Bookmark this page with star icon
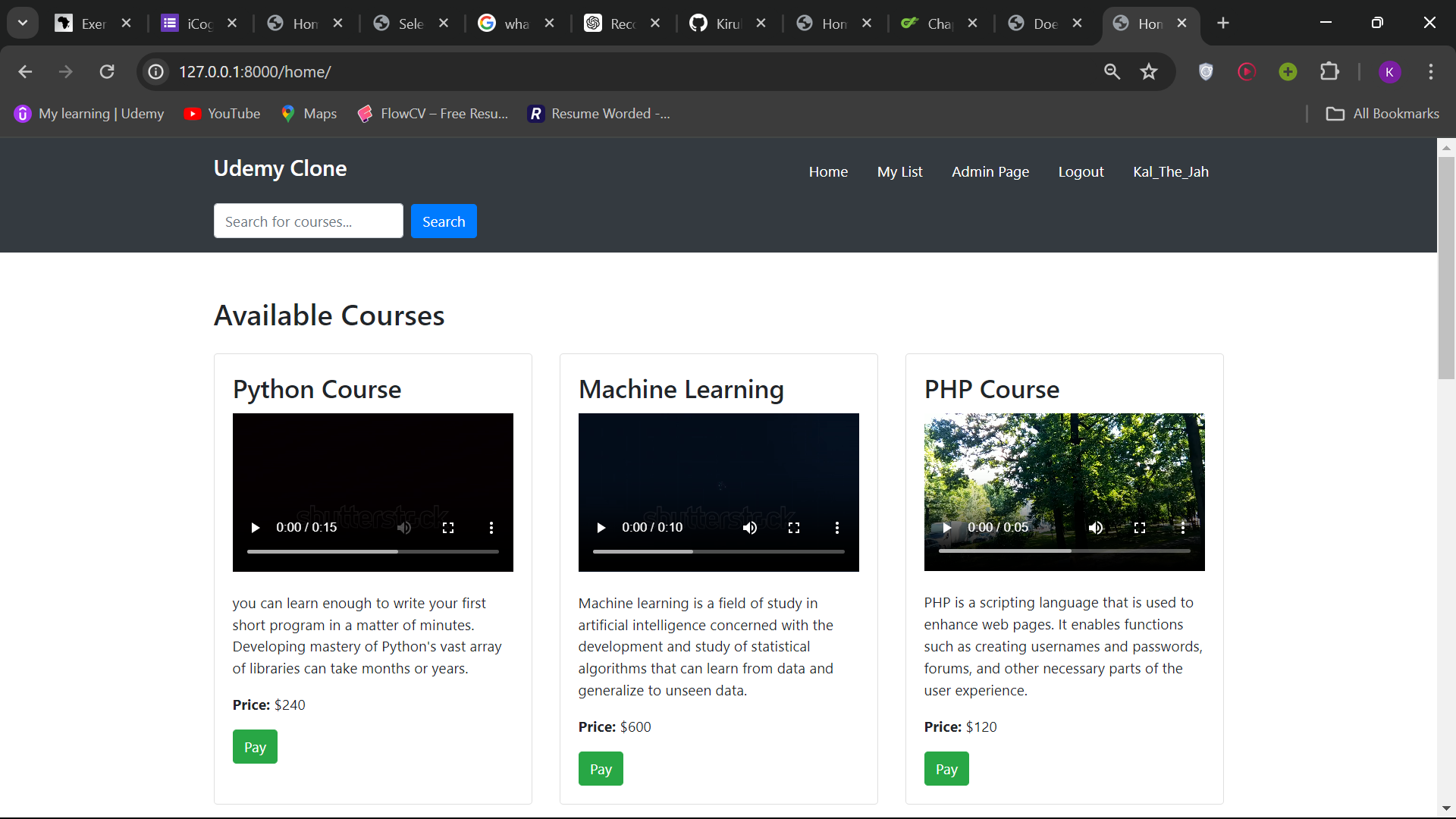1456x819 pixels. coord(1149,72)
